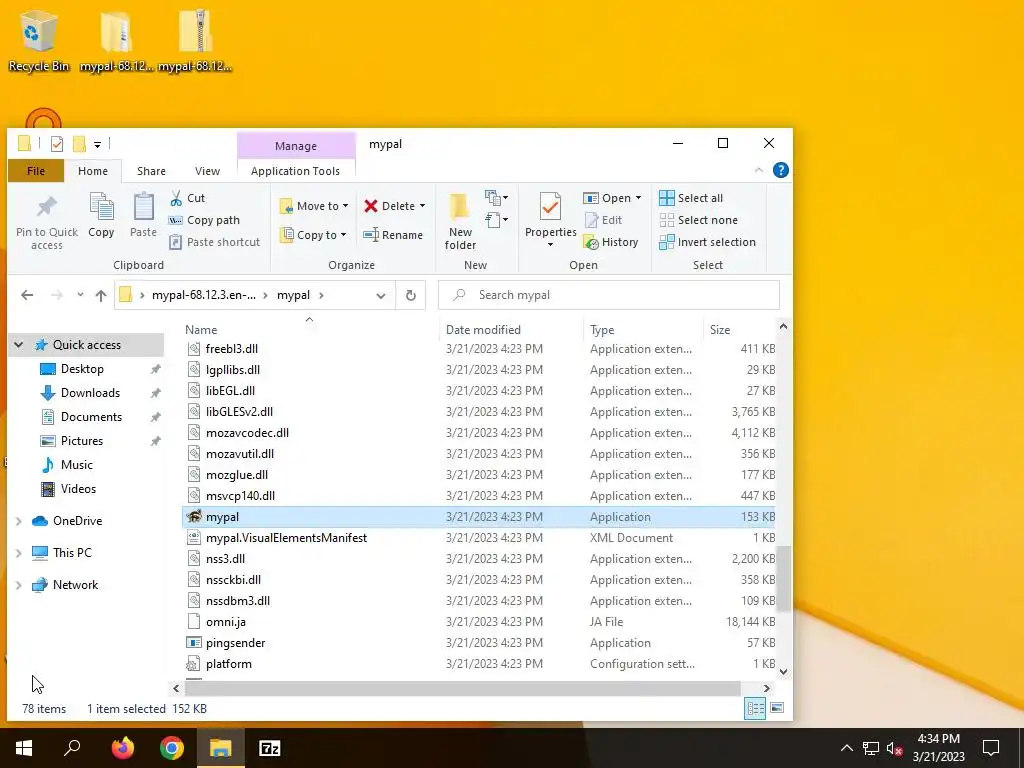Open Google Chrome from the taskbar
The image size is (1024, 768).
tap(172, 748)
